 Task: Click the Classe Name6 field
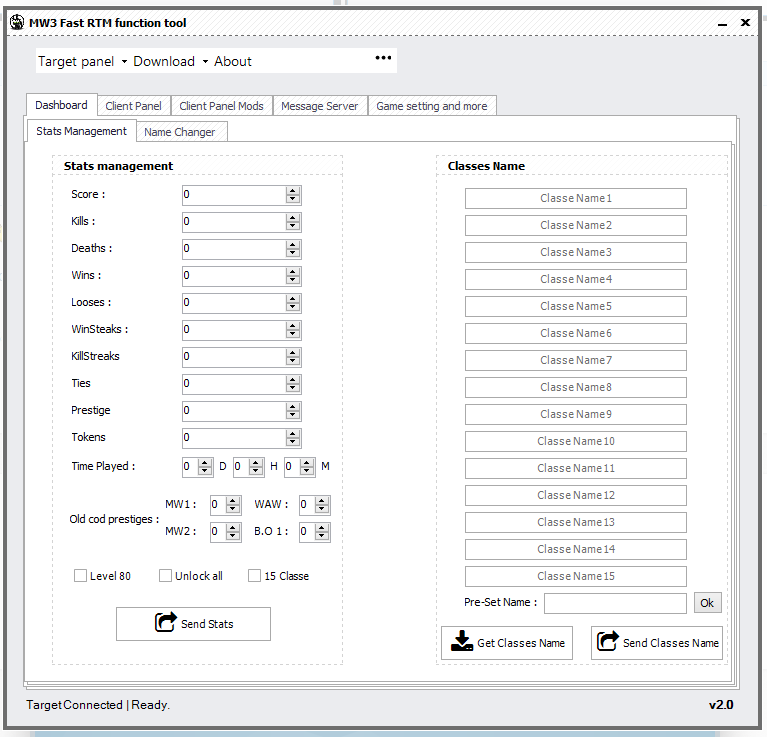coord(576,333)
